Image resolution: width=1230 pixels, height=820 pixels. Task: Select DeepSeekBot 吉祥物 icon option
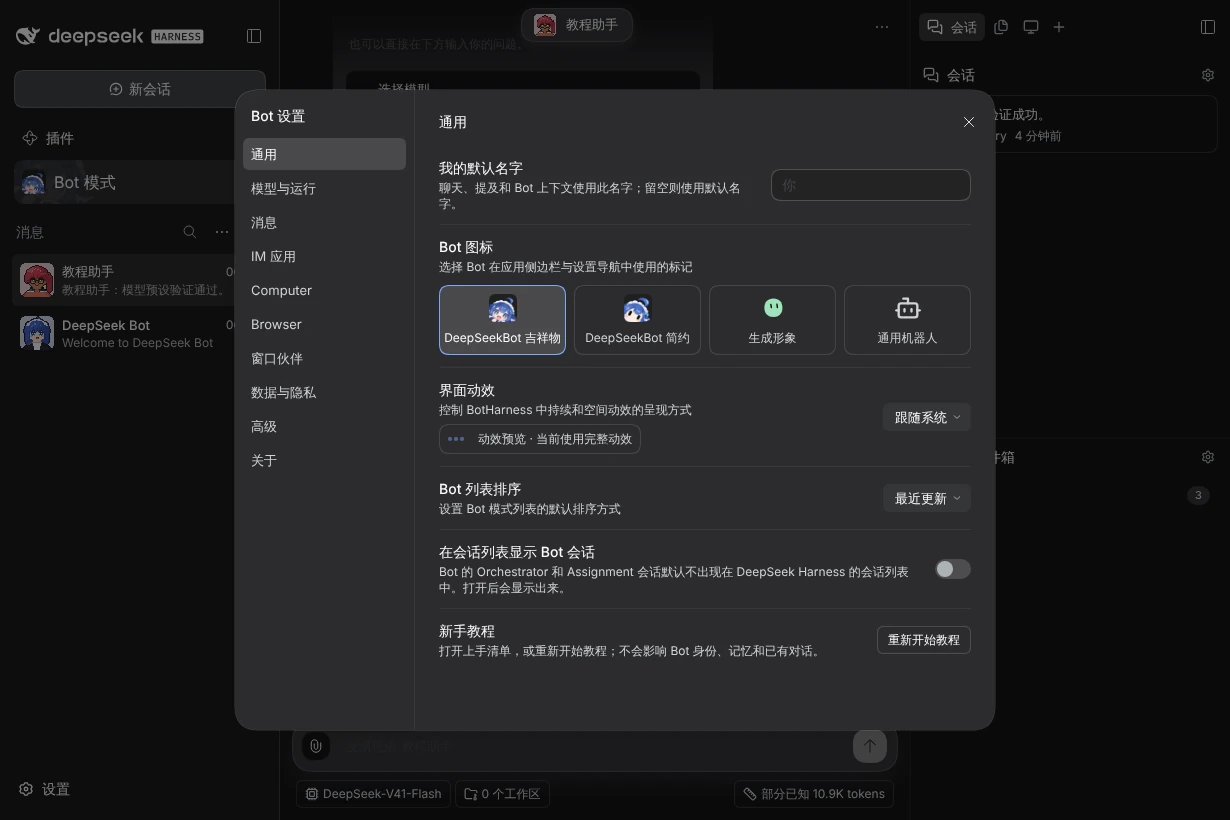point(502,320)
